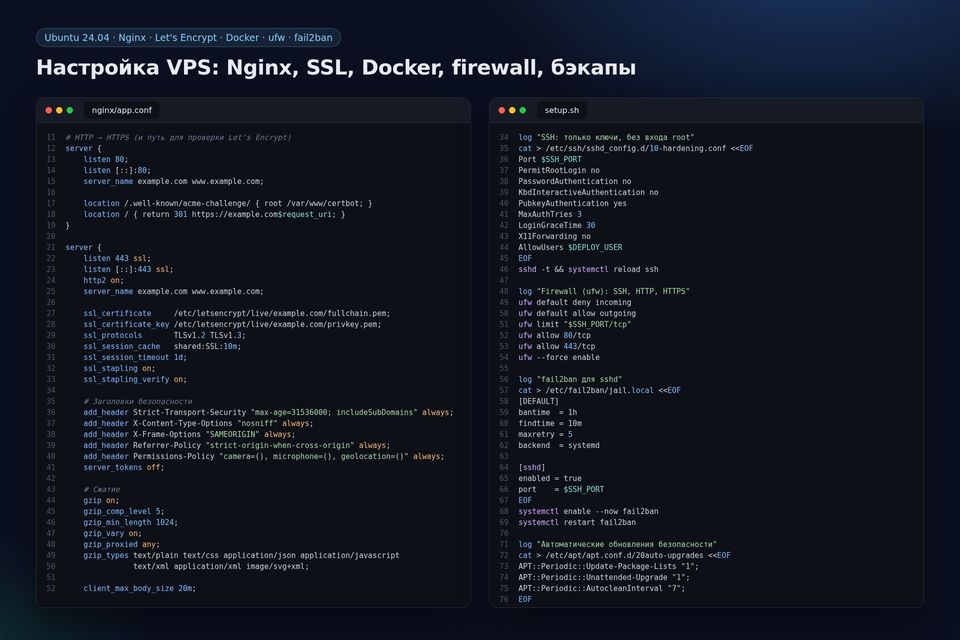Click 'systemctl restart fail2ban'
Image resolution: width=960 pixels, height=640 pixels.
click(x=577, y=523)
